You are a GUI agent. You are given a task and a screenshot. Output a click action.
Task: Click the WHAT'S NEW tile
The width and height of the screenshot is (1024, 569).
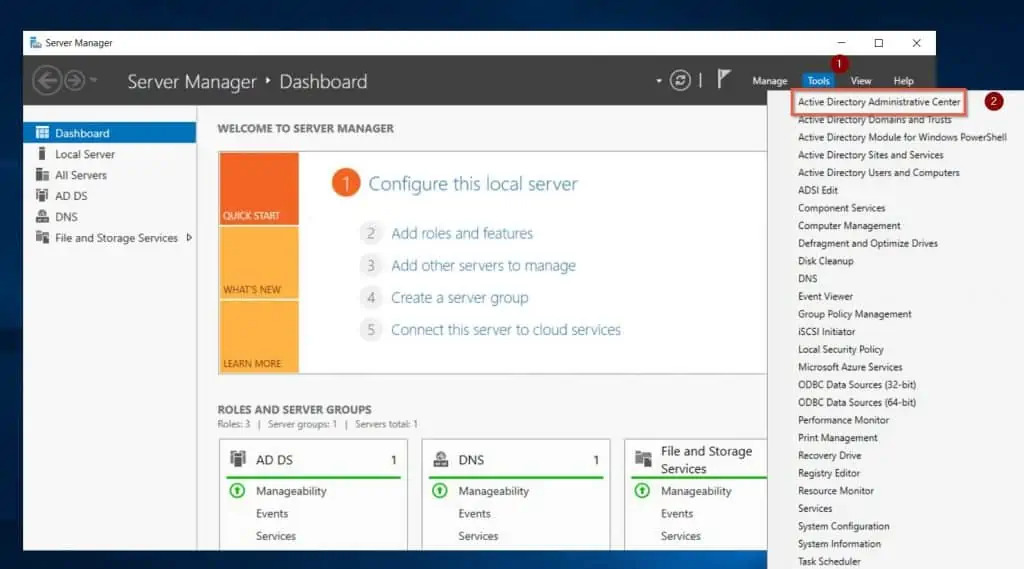pyautogui.click(x=259, y=263)
